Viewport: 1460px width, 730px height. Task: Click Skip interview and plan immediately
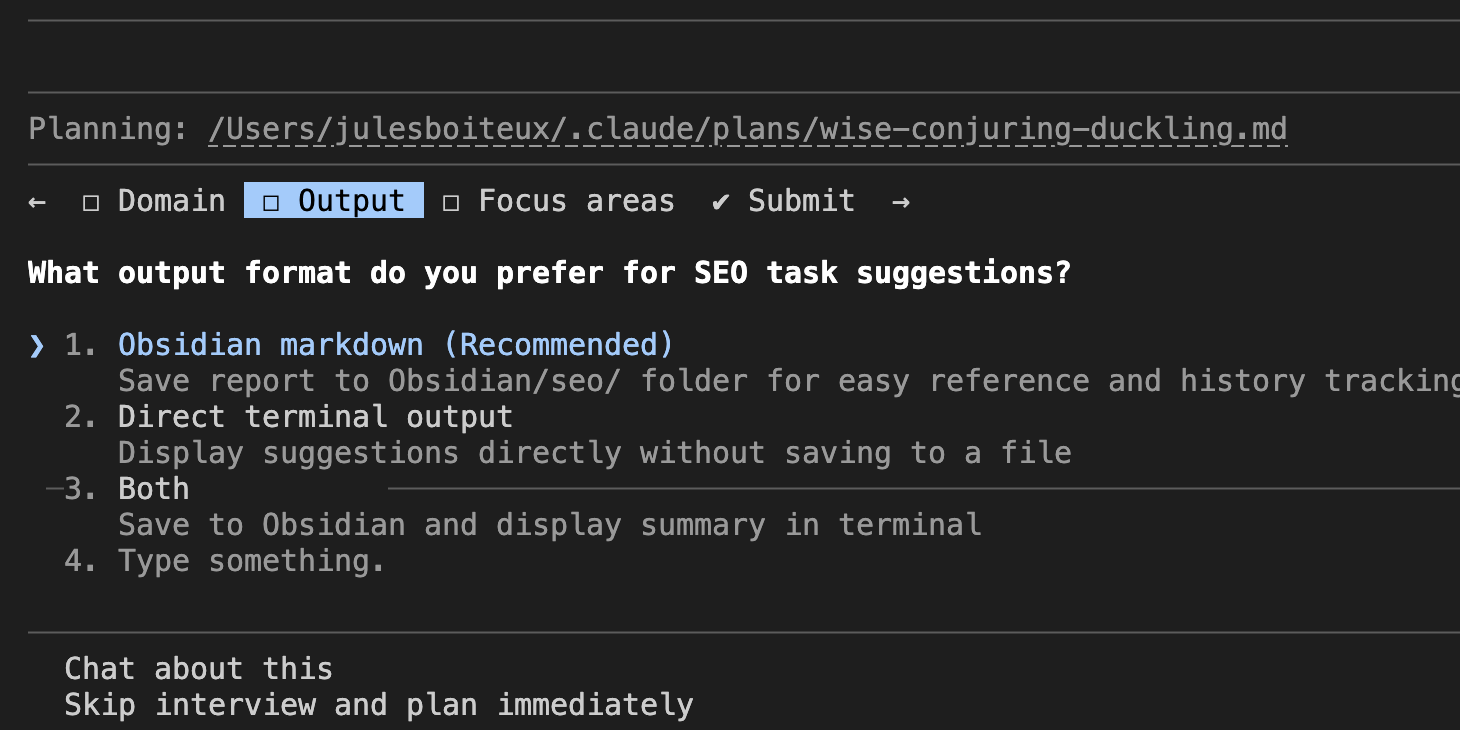378,704
